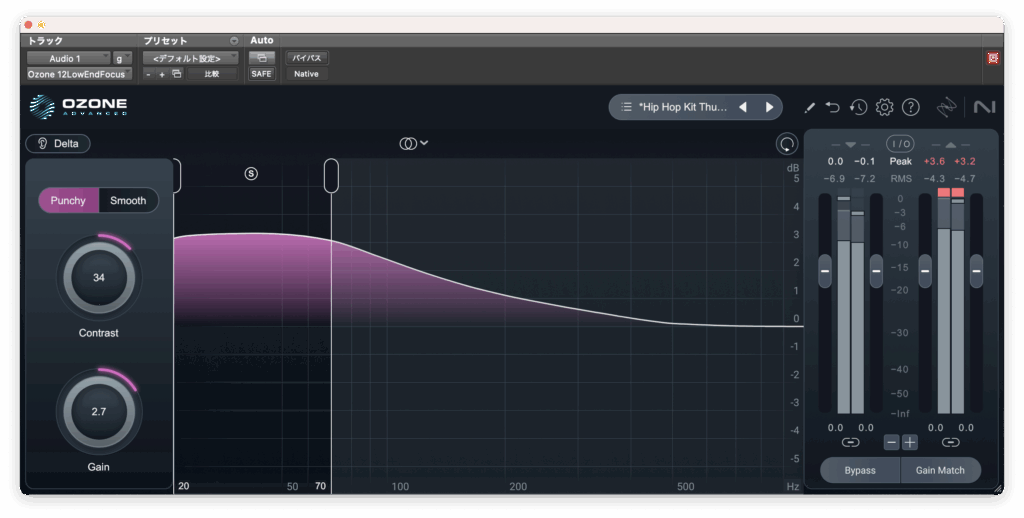
Task: Click the pencil edit icon
Action: pos(809,107)
